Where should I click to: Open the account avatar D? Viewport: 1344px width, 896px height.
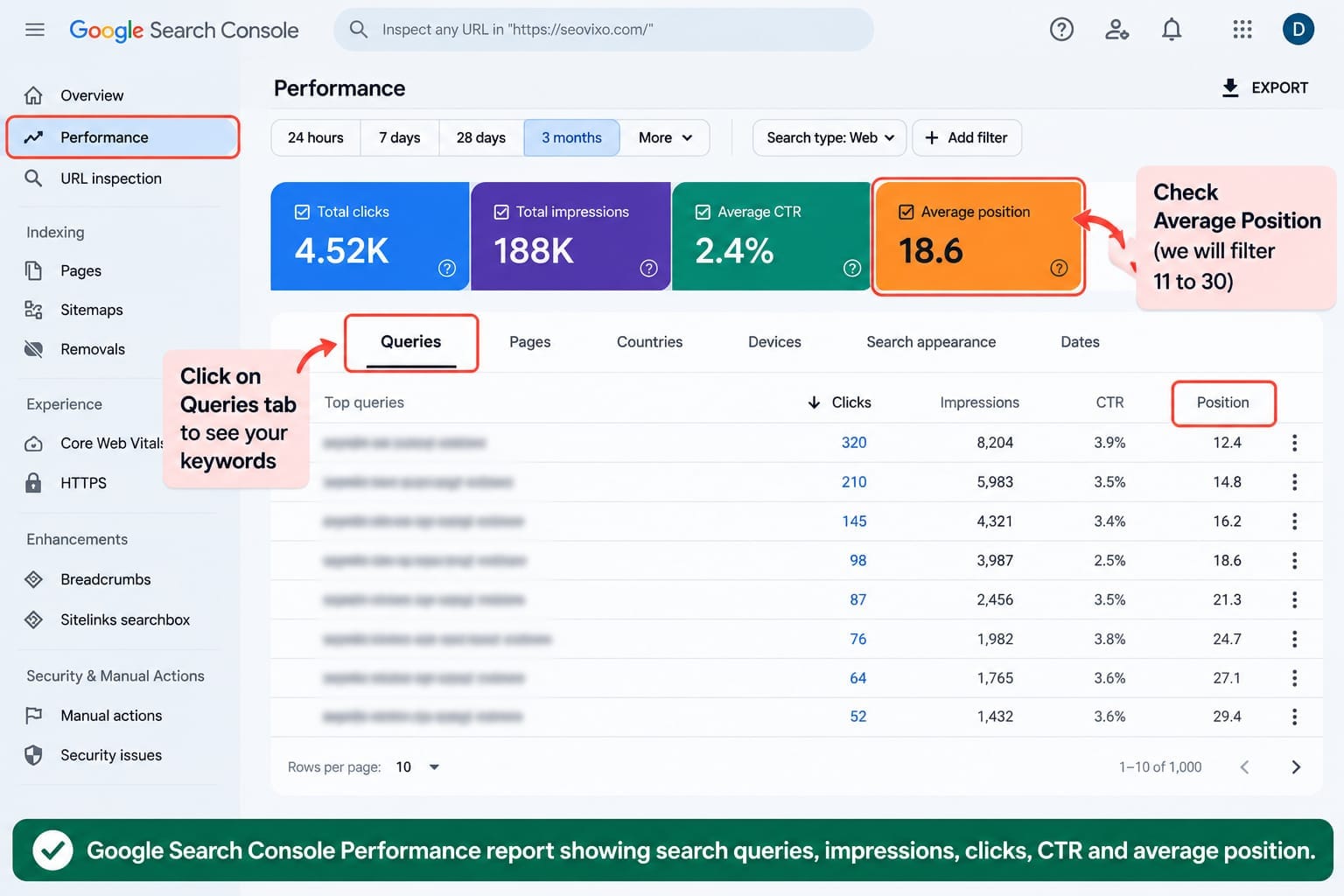pos(1298,30)
